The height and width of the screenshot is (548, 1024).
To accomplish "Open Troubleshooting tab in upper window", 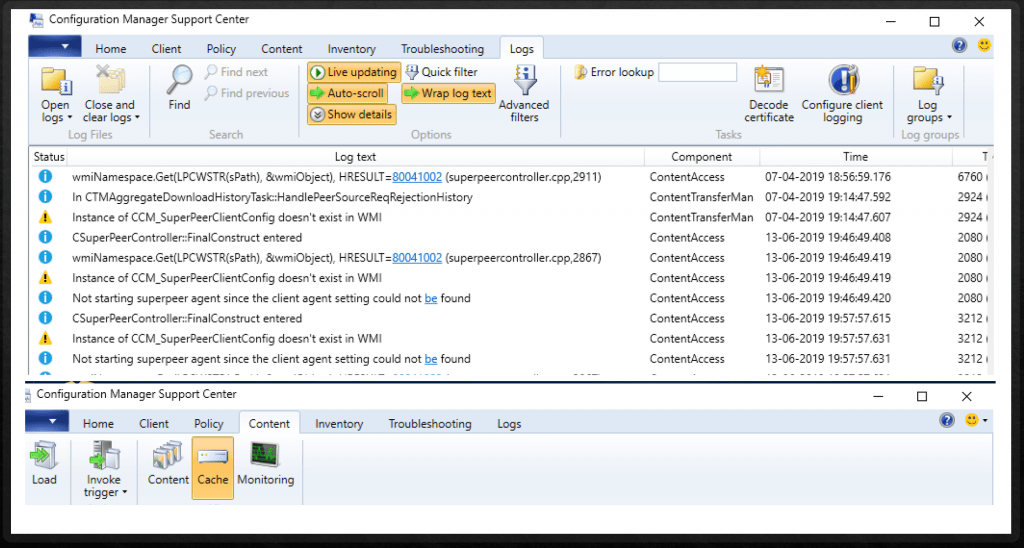I will coord(442,49).
